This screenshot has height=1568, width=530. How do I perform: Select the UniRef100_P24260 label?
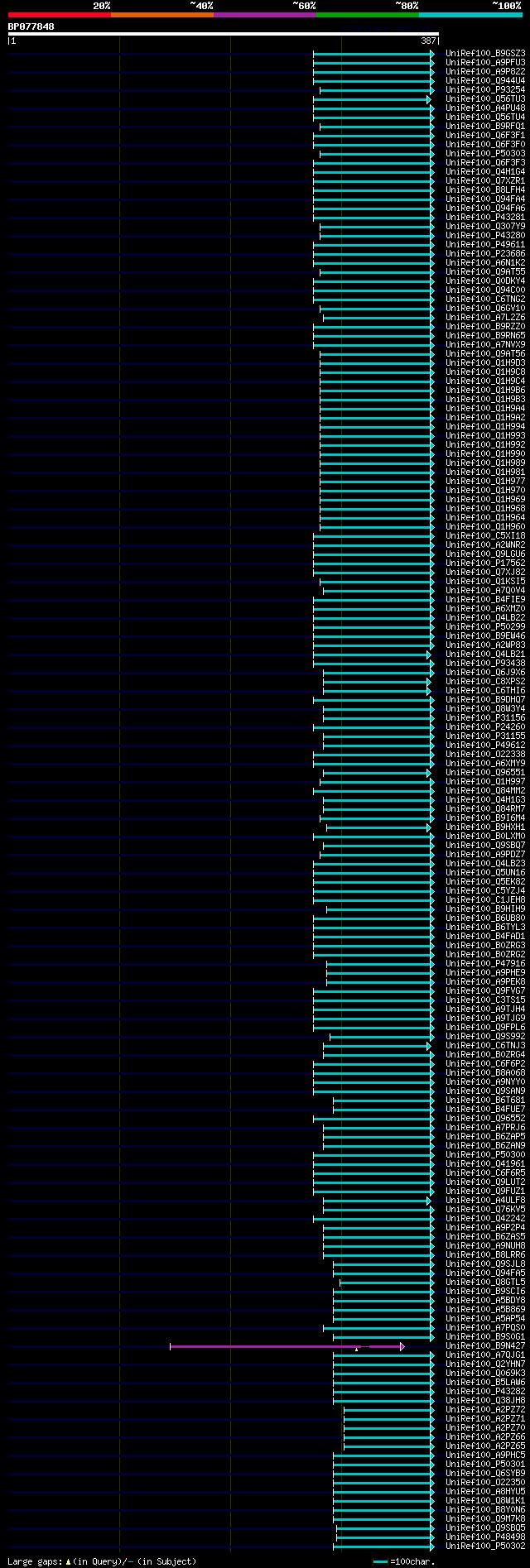pos(485,726)
